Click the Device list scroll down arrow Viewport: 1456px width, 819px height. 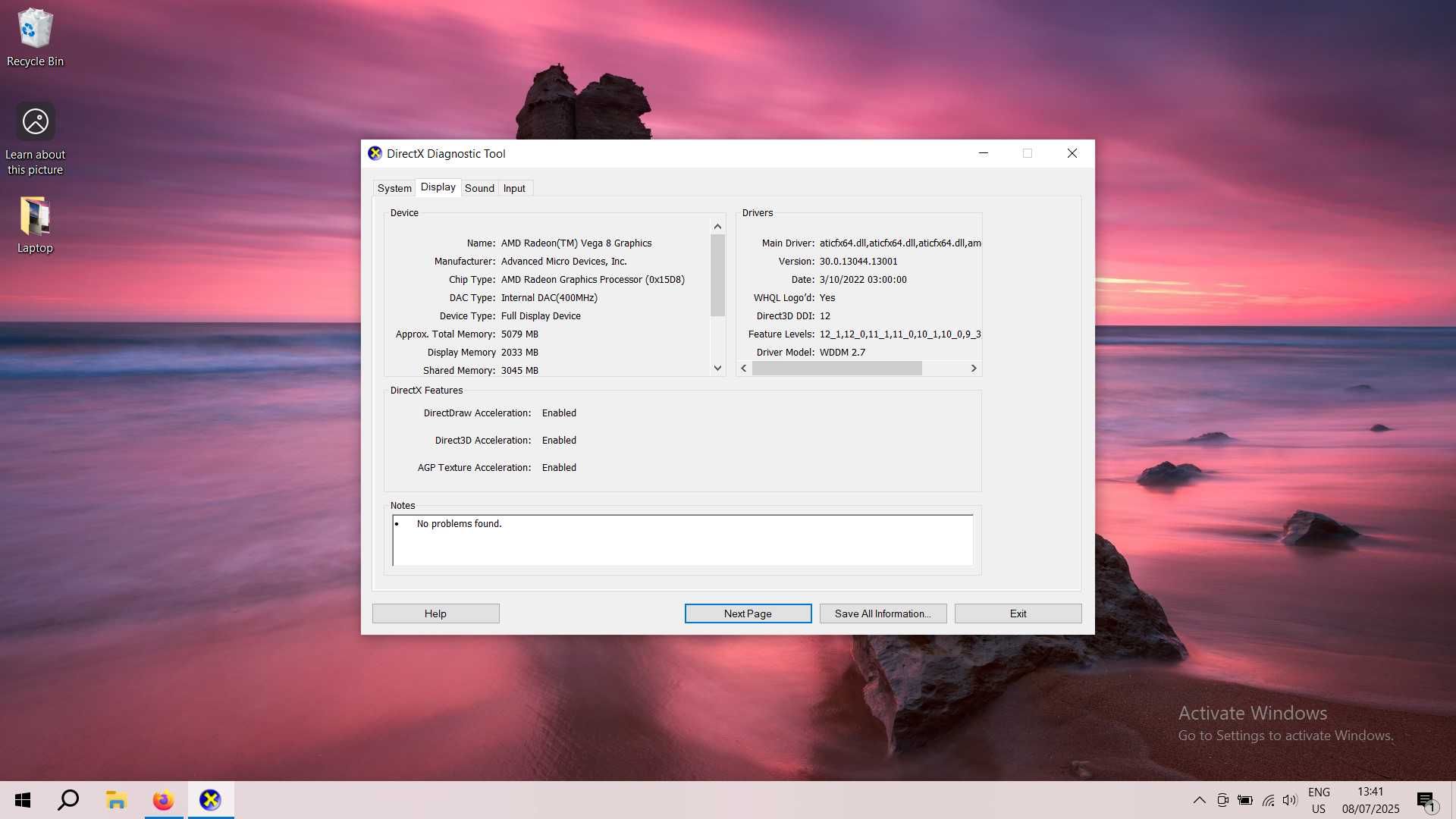point(717,368)
